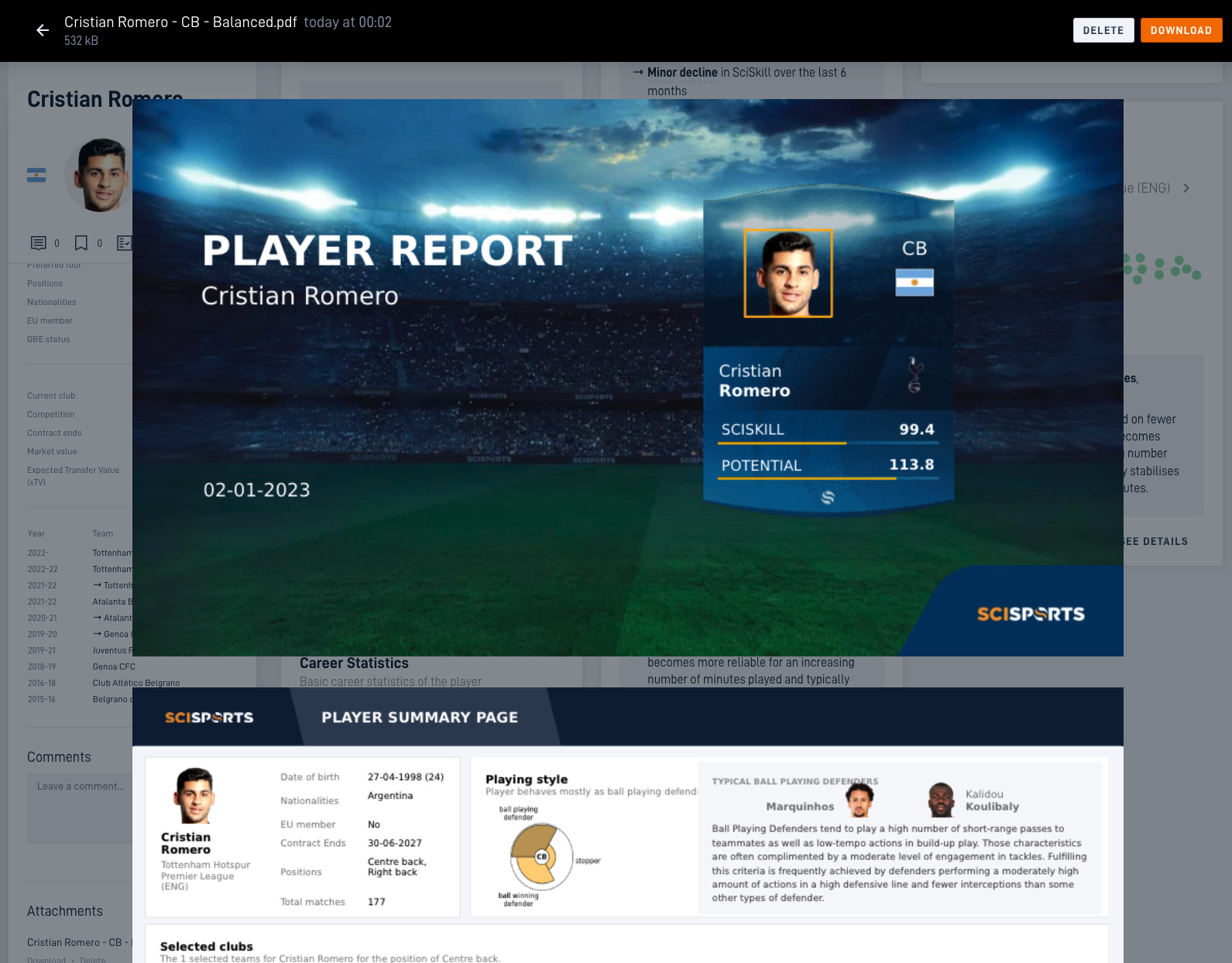Click the Genoa CFC career row
1232x963 pixels.
pos(81,667)
